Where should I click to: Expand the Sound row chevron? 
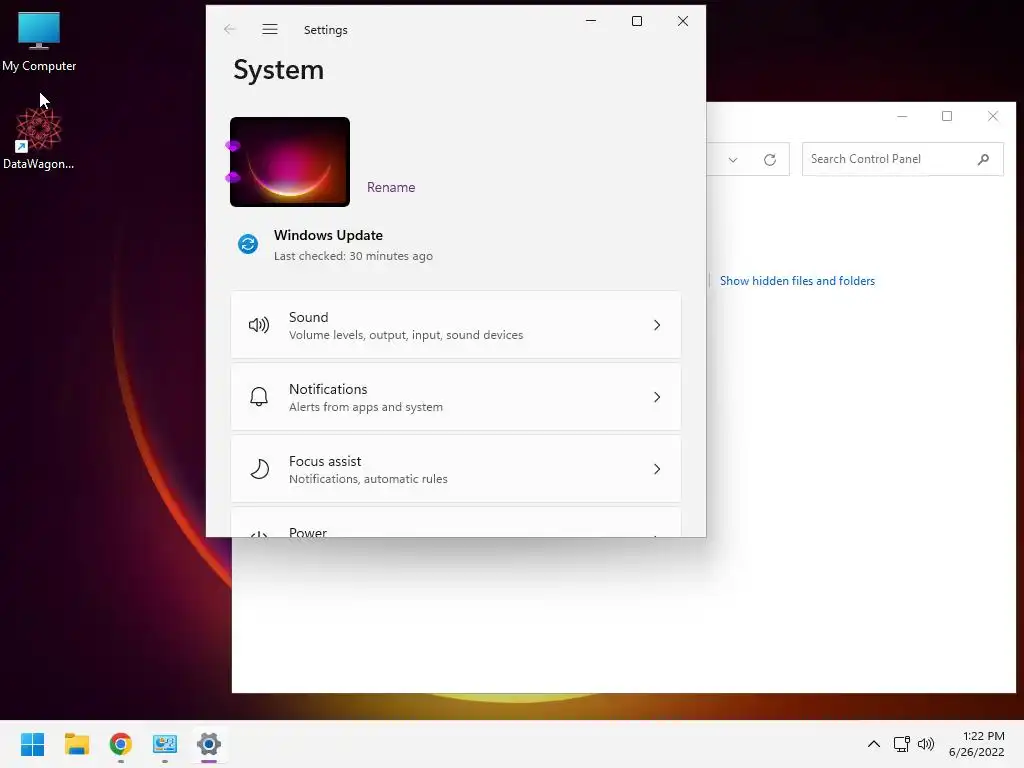657,325
